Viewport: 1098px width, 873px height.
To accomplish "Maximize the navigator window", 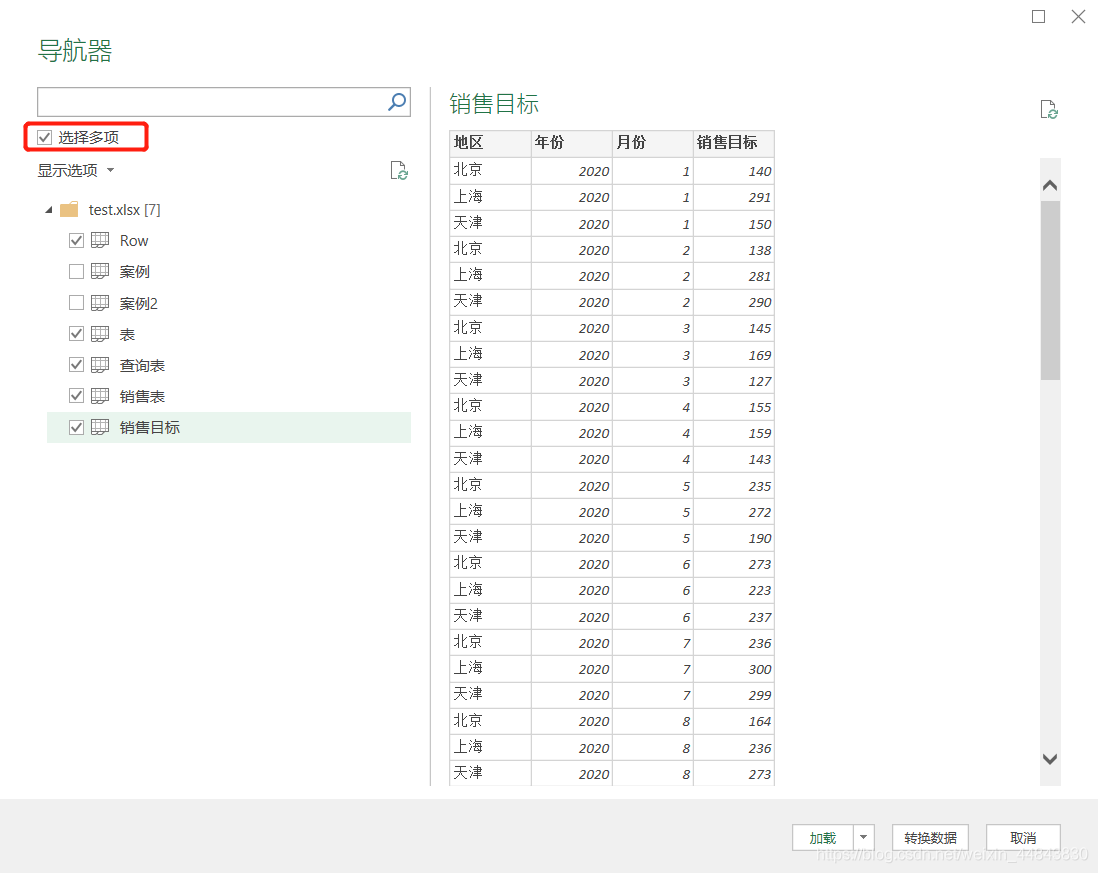I will click(x=1038, y=16).
